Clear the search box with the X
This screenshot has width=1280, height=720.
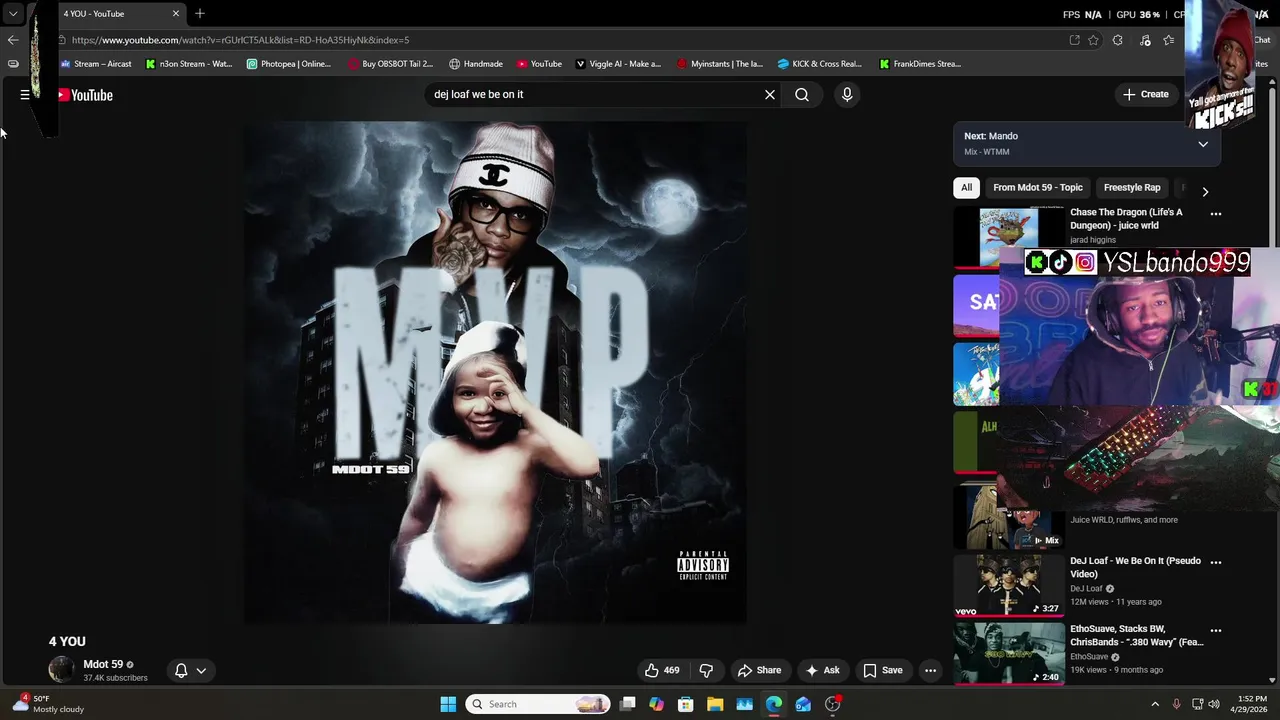pos(770,94)
